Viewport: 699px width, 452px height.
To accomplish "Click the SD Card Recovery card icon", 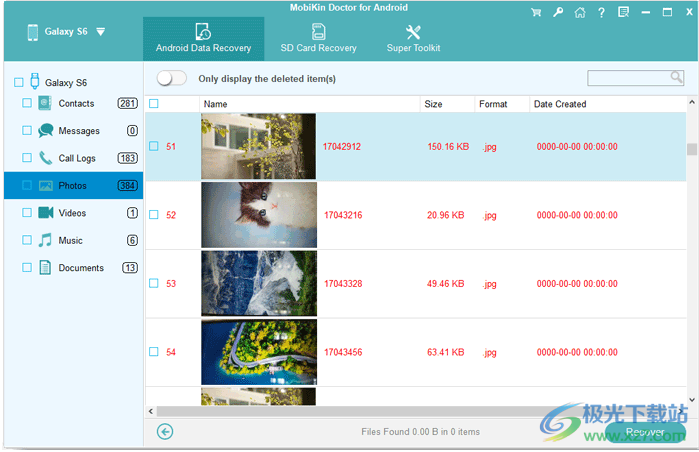I will (x=318, y=32).
